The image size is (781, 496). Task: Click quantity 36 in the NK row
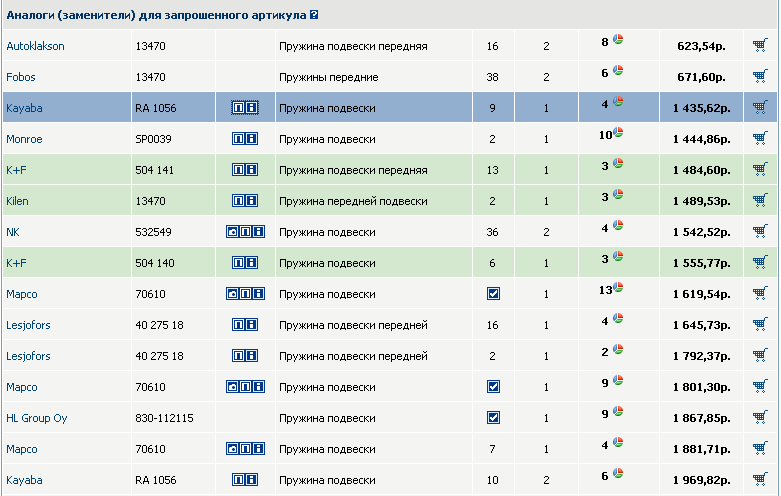[x=492, y=232]
